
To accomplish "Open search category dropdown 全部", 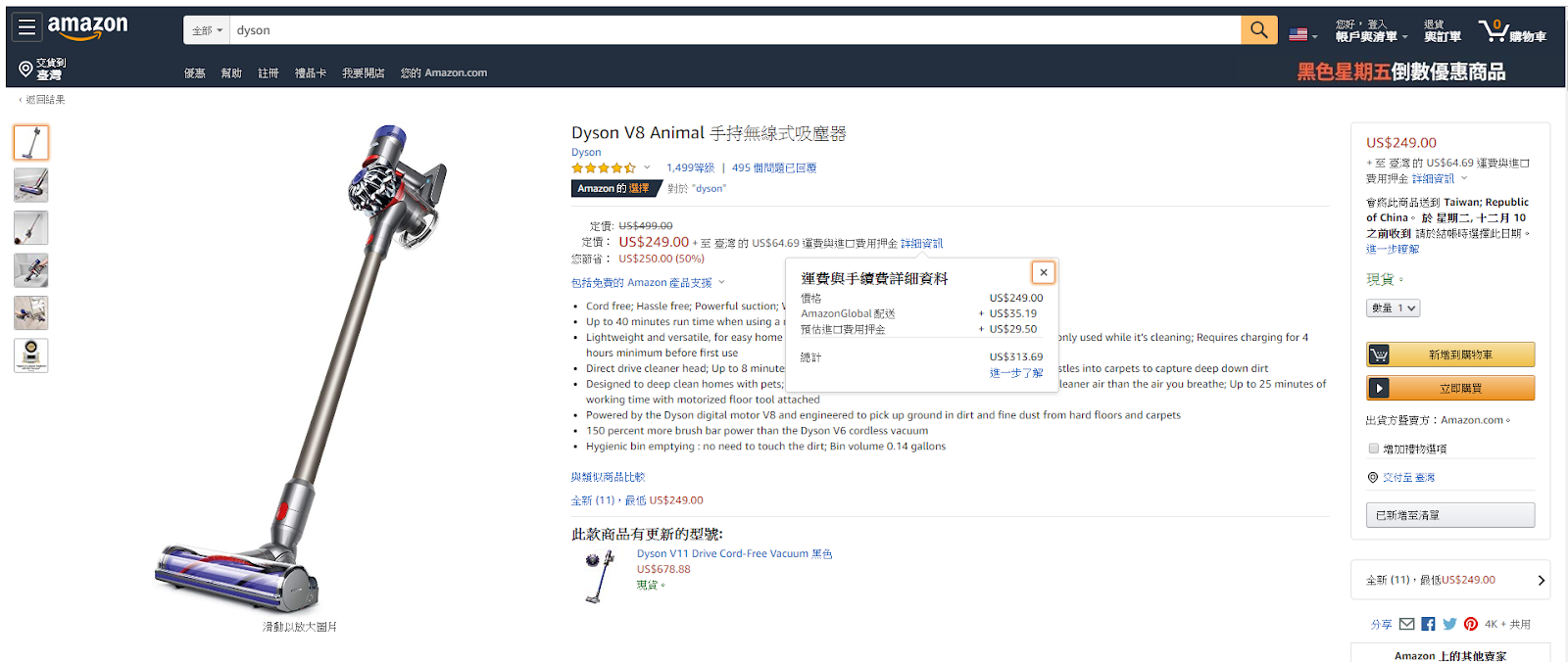I will coord(207,30).
